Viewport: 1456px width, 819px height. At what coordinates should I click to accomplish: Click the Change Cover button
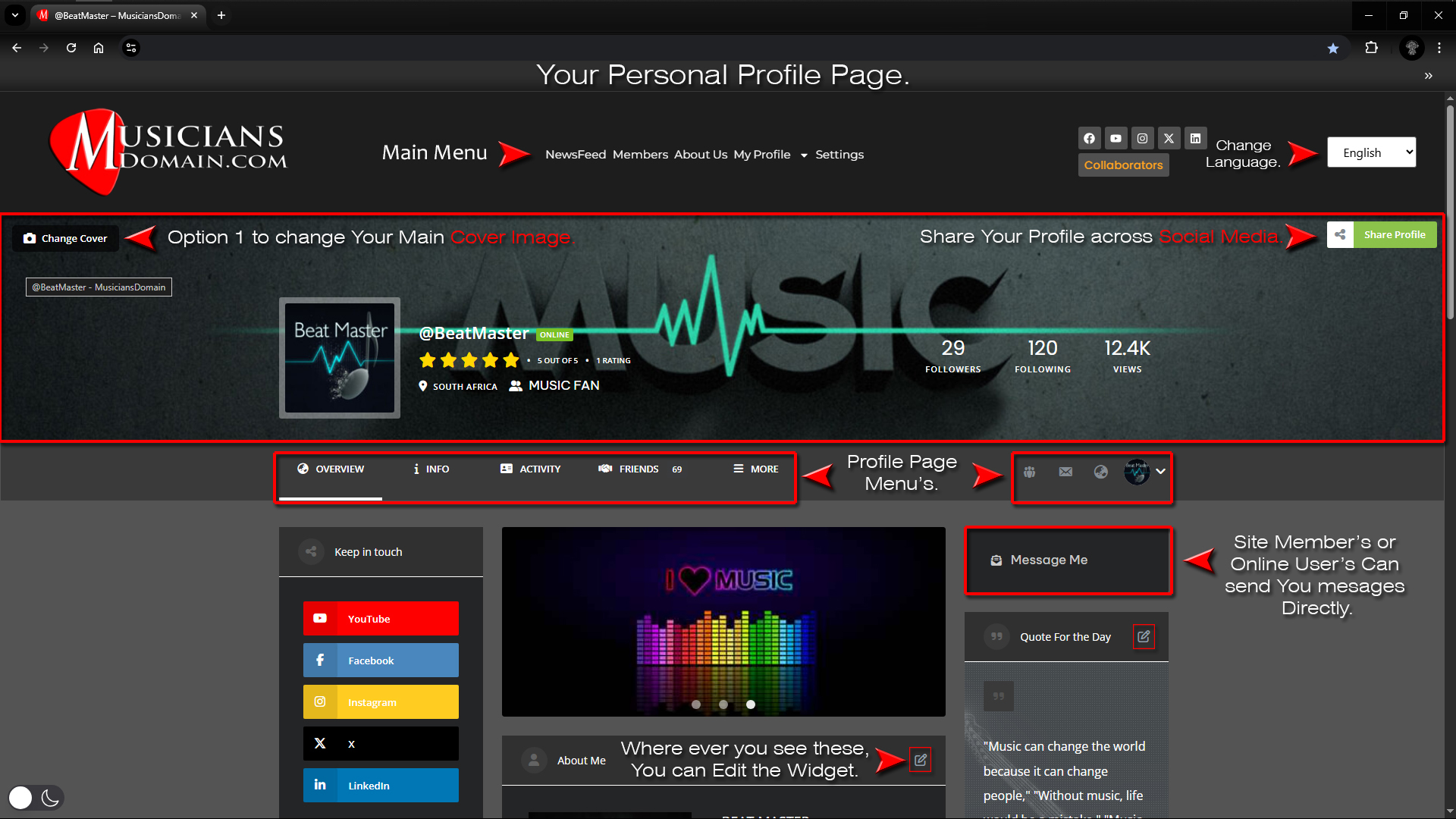coord(65,238)
